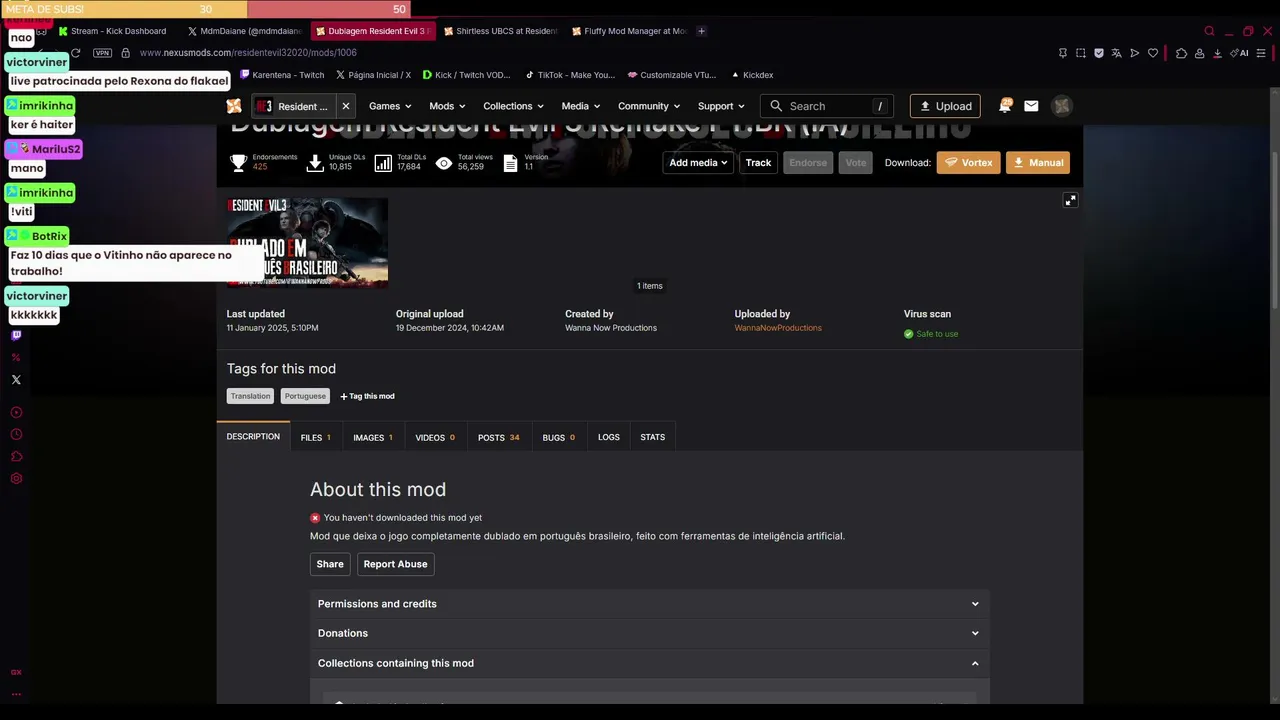Screen dimensions: 1280x720
Task: Track this mod
Action: point(758,163)
